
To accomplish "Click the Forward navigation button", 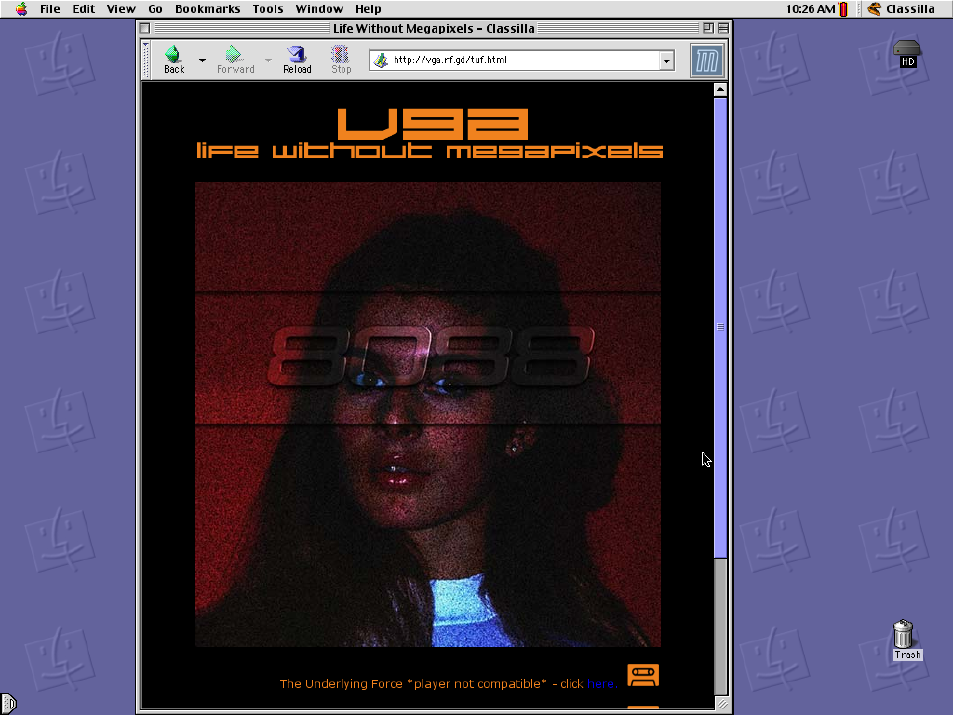I will 236,60.
